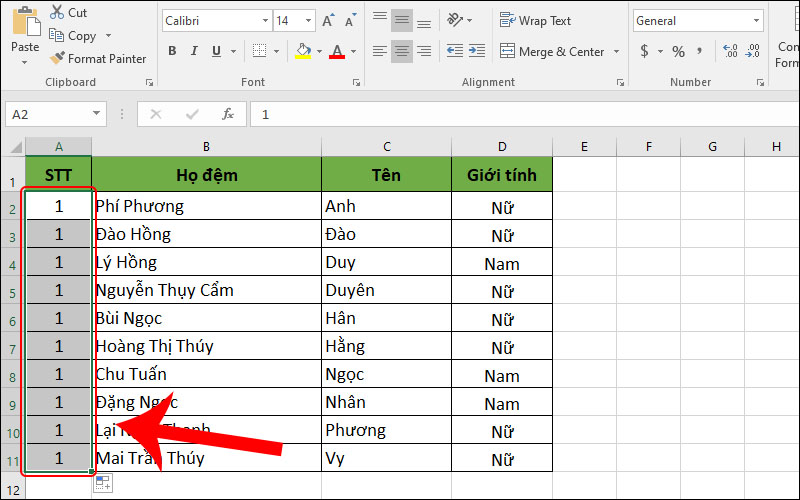The width and height of the screenshot is (800, 500).
Task: Select cell containing Phí Phương
Action: [x=207, y=206]
